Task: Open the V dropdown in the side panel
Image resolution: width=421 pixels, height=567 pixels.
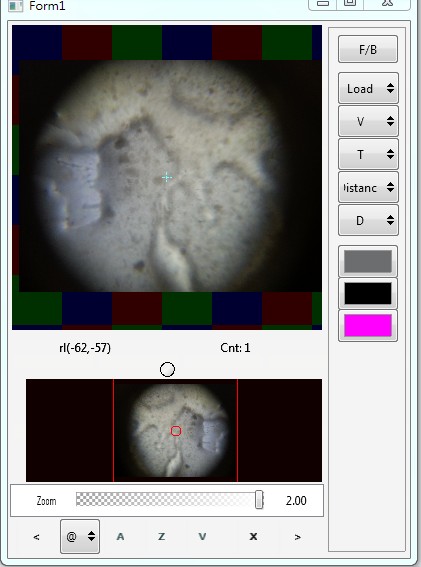Action: coord(368,121)
